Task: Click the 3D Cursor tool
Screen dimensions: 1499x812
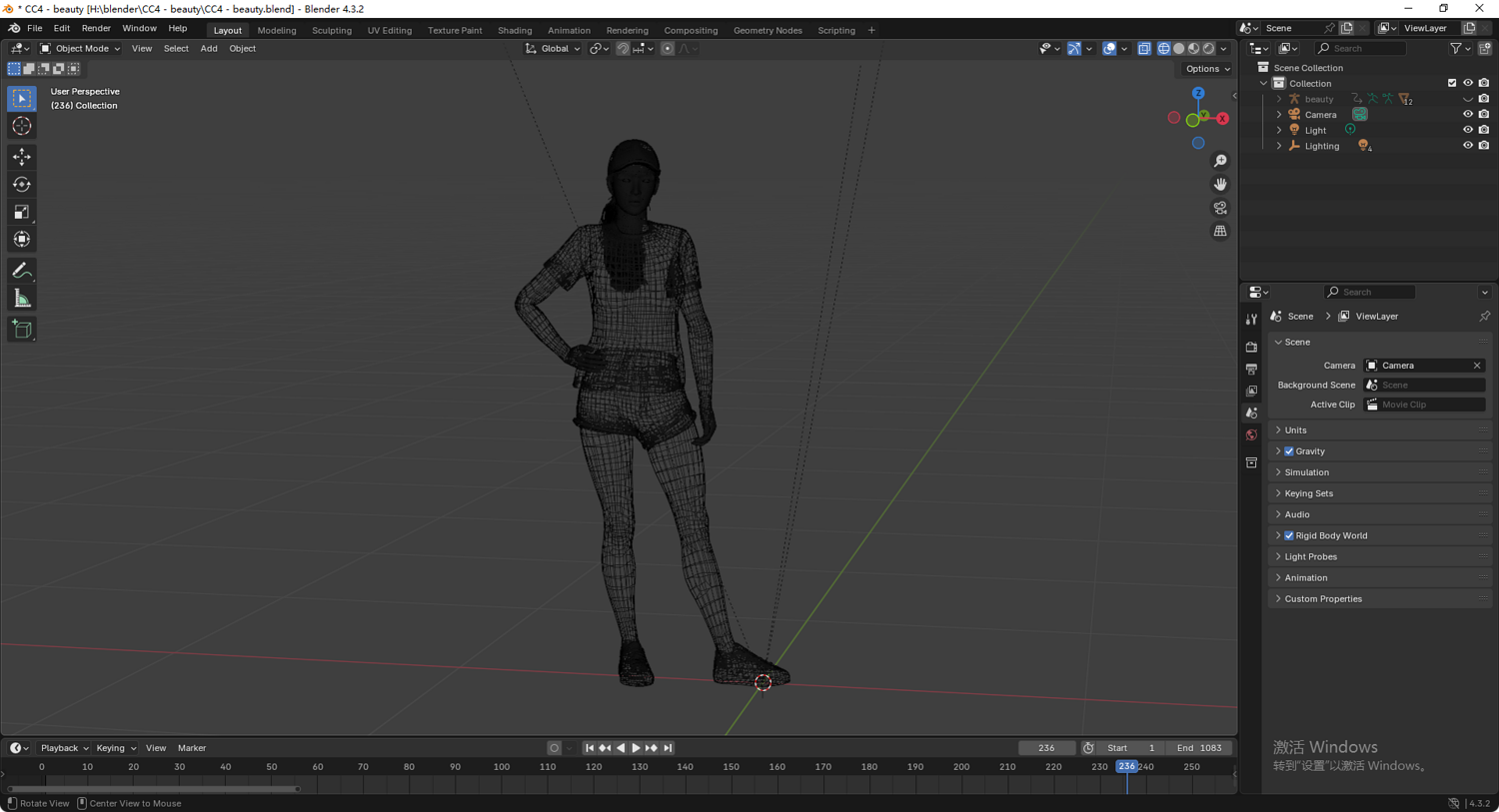Action: coord(22,127)
